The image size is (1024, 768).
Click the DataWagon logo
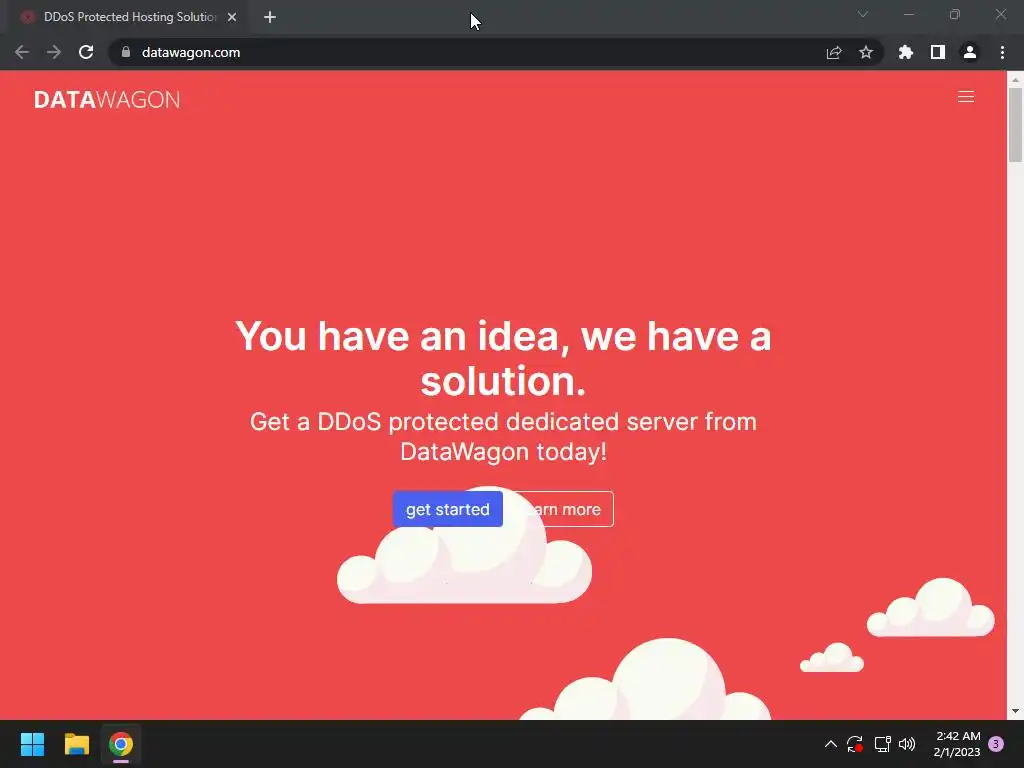coord(107,99)
